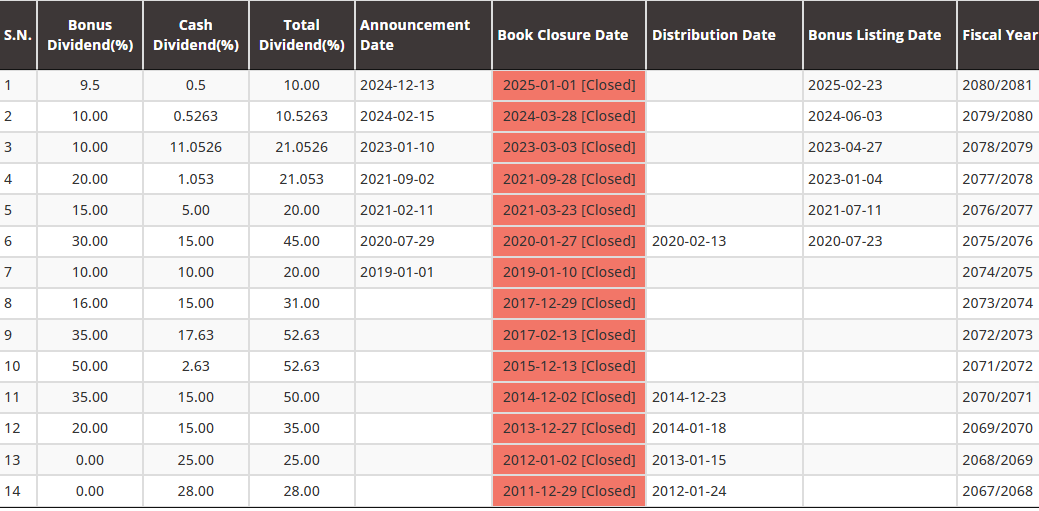Click the distribution date 2020-02-13 cell
The width and height of the screenshot is (1039, 511).
(x=689, y=241)
